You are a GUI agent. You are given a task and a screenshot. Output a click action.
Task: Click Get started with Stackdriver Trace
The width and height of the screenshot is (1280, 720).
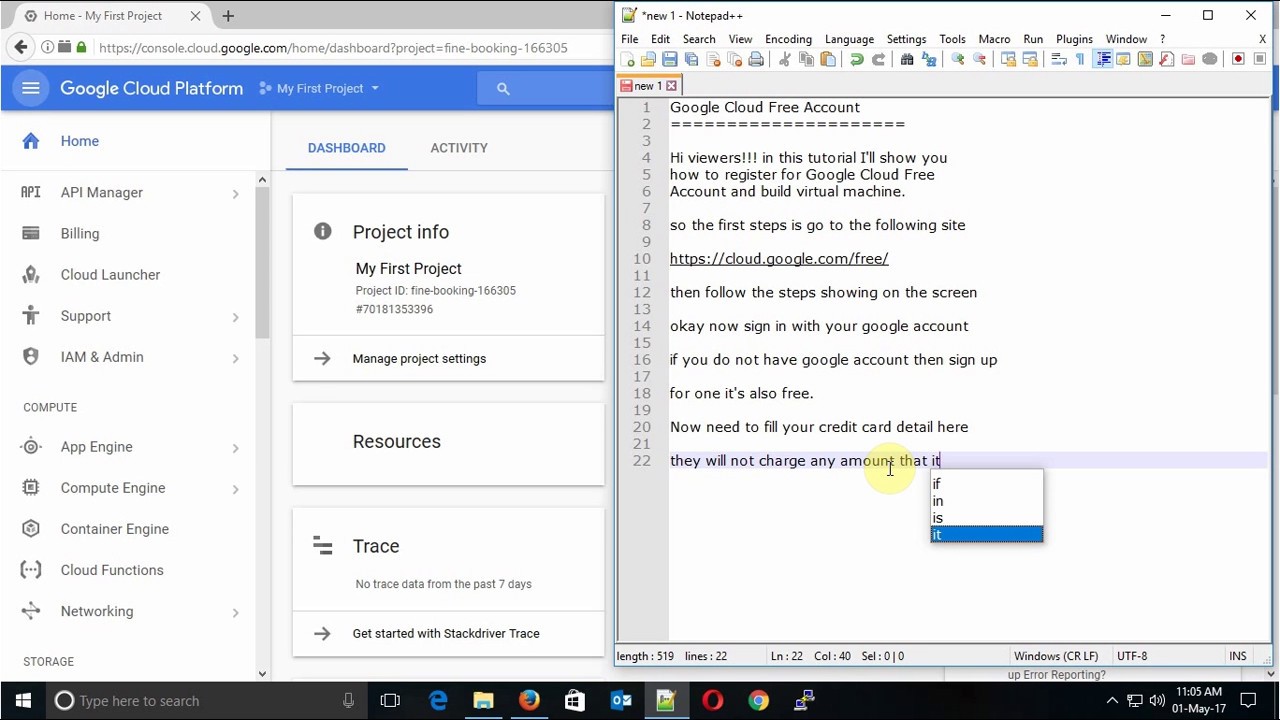446,634
